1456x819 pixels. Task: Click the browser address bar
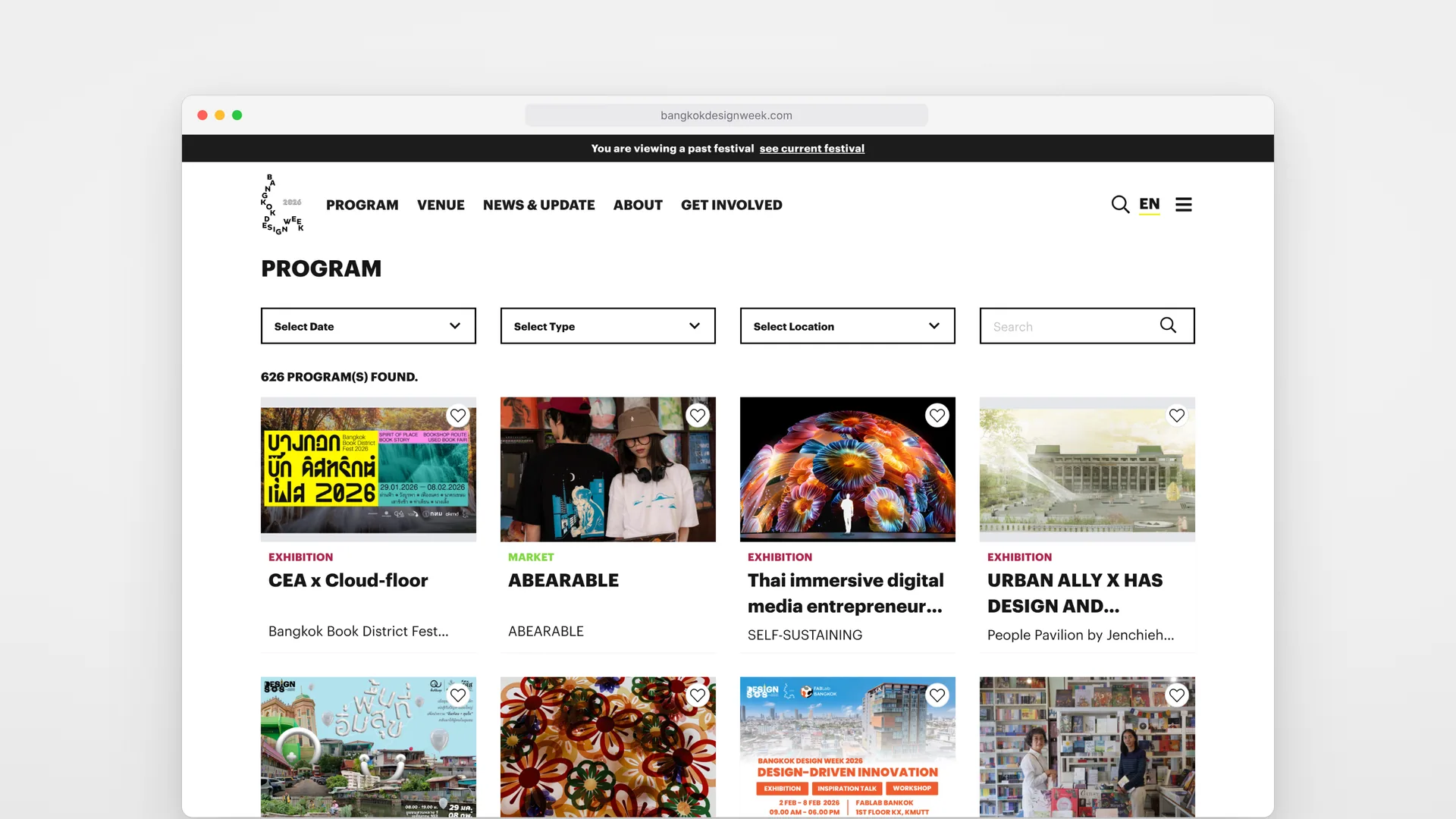click(x=726, y=115)
